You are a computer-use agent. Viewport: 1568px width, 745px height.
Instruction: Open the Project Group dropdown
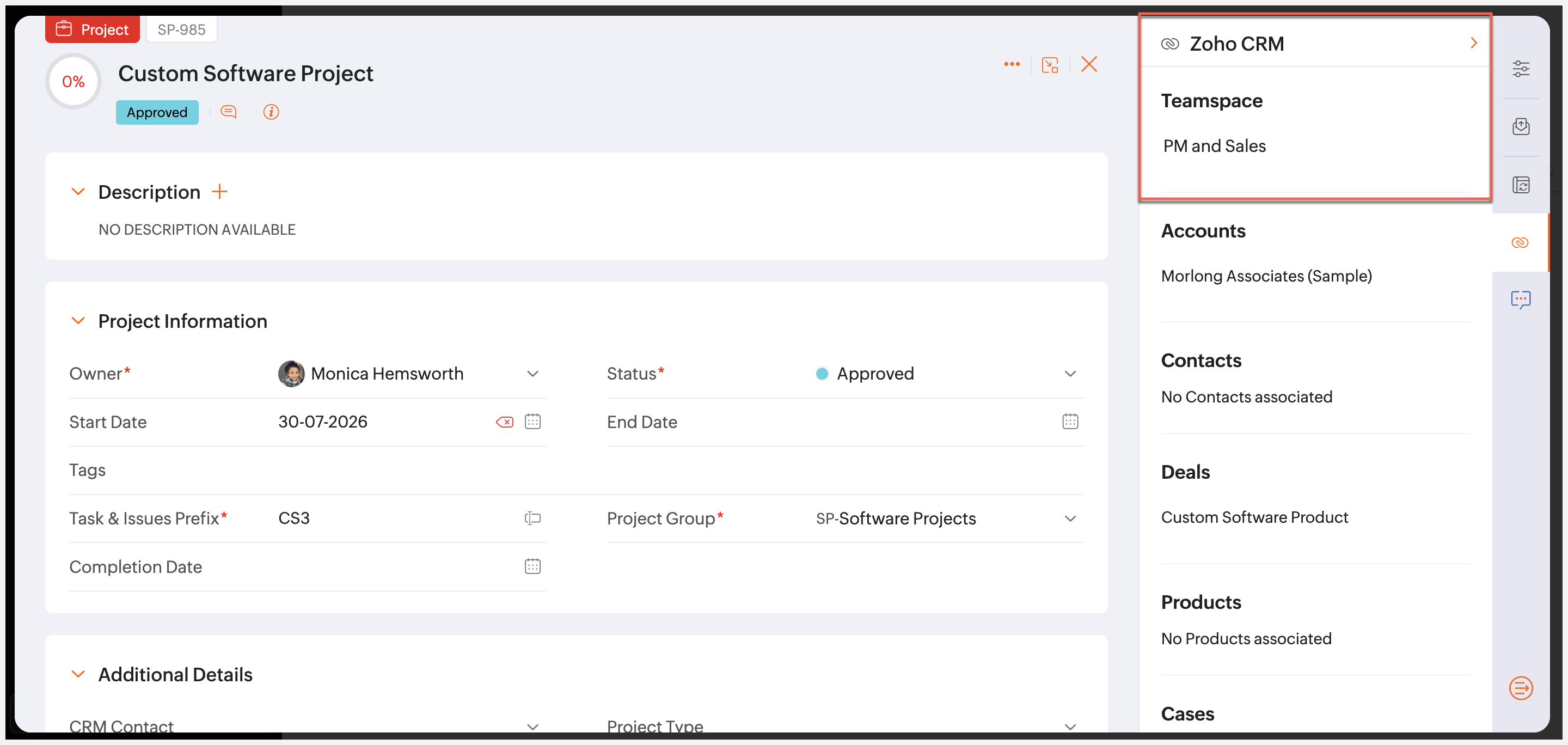point(1070,518)
